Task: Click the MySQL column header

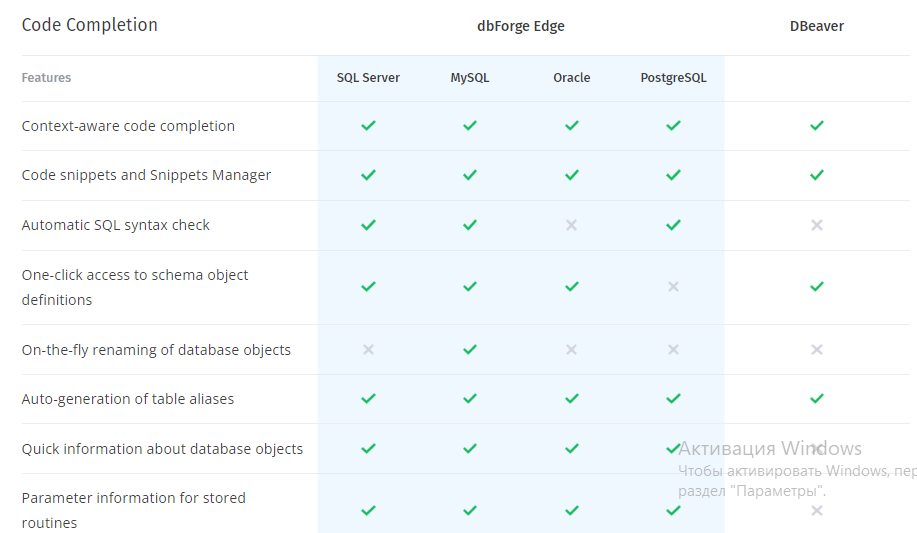Action: coord(470,78)
